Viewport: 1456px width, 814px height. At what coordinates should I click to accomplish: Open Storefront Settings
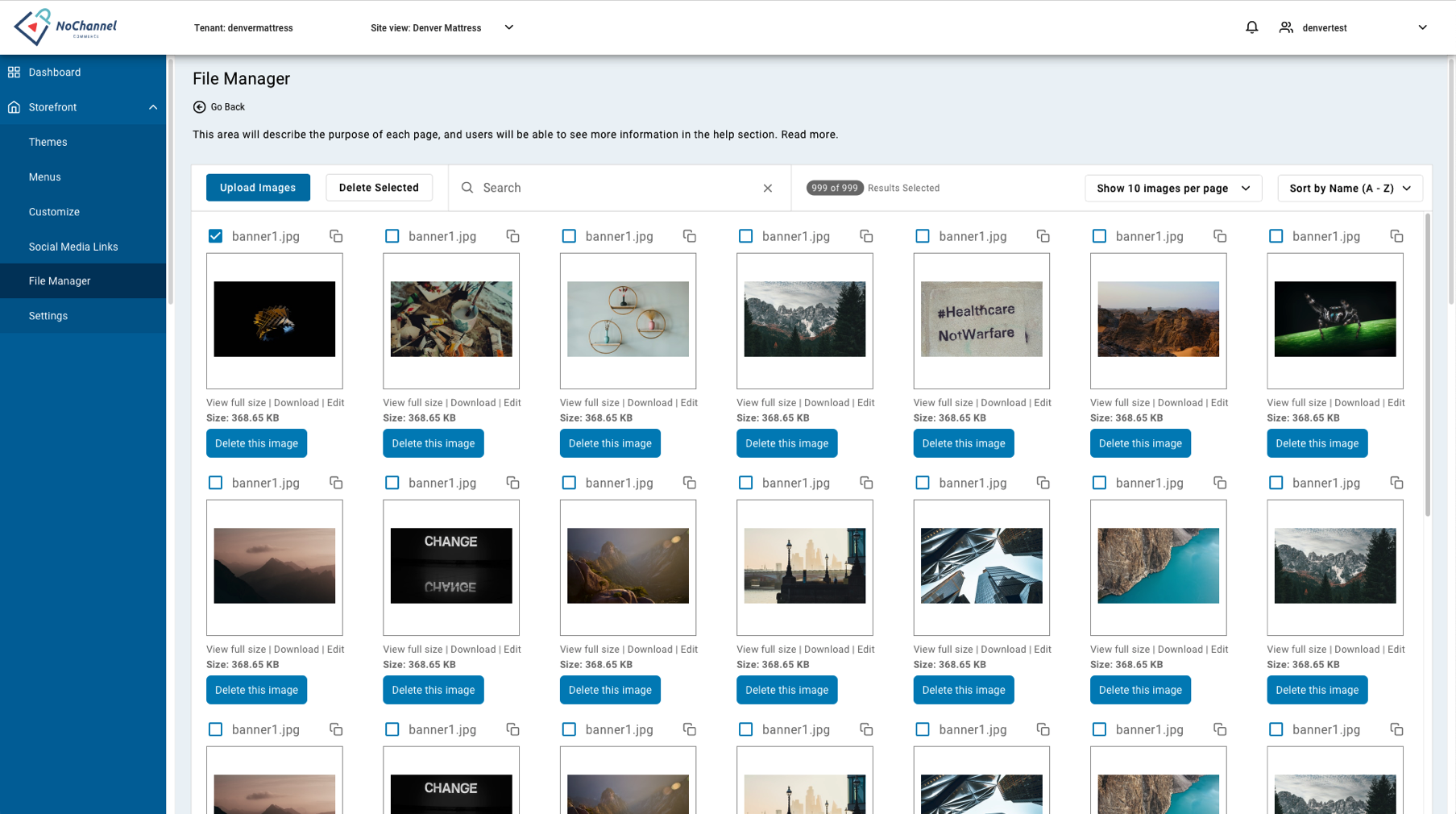[83, 316]
